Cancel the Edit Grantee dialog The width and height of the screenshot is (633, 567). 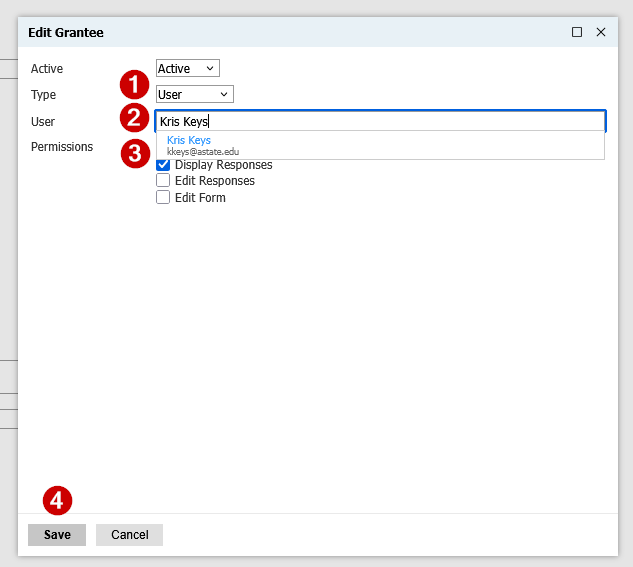(x=129, y=535)
